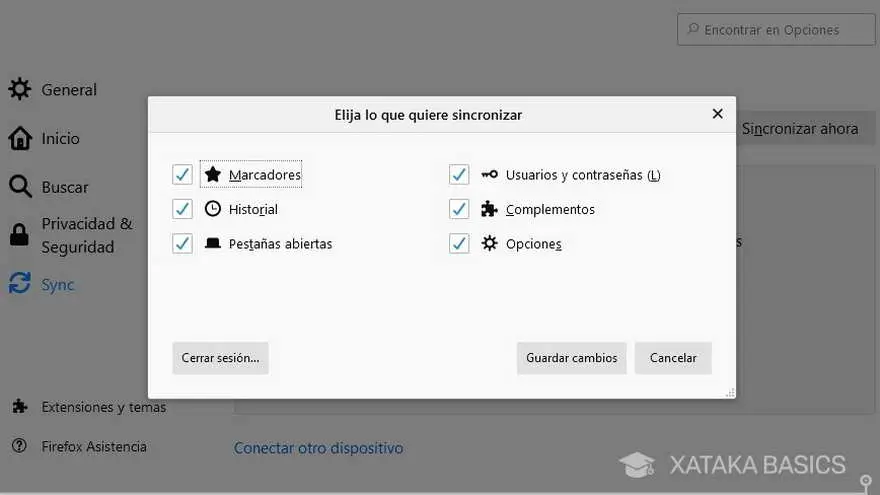This screenshot has height=495, width=880.
Task: Click the Cerrar sesión button
Action: (x=221, y=358)
